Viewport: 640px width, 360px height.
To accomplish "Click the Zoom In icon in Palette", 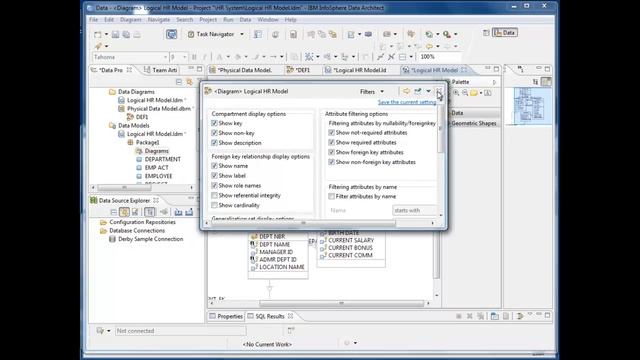I will point(456,93).
